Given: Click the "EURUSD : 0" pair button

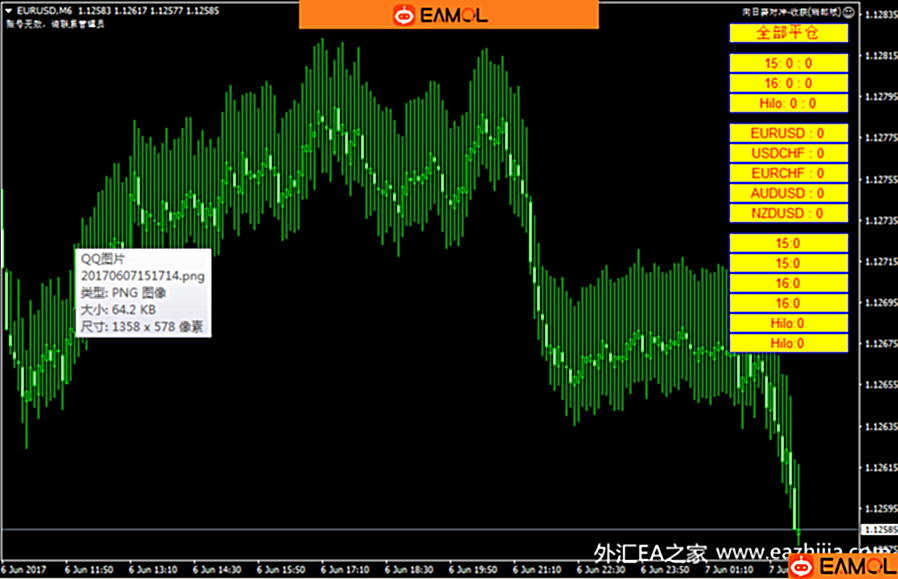Looking at the screenshot, I should (788, 133).
